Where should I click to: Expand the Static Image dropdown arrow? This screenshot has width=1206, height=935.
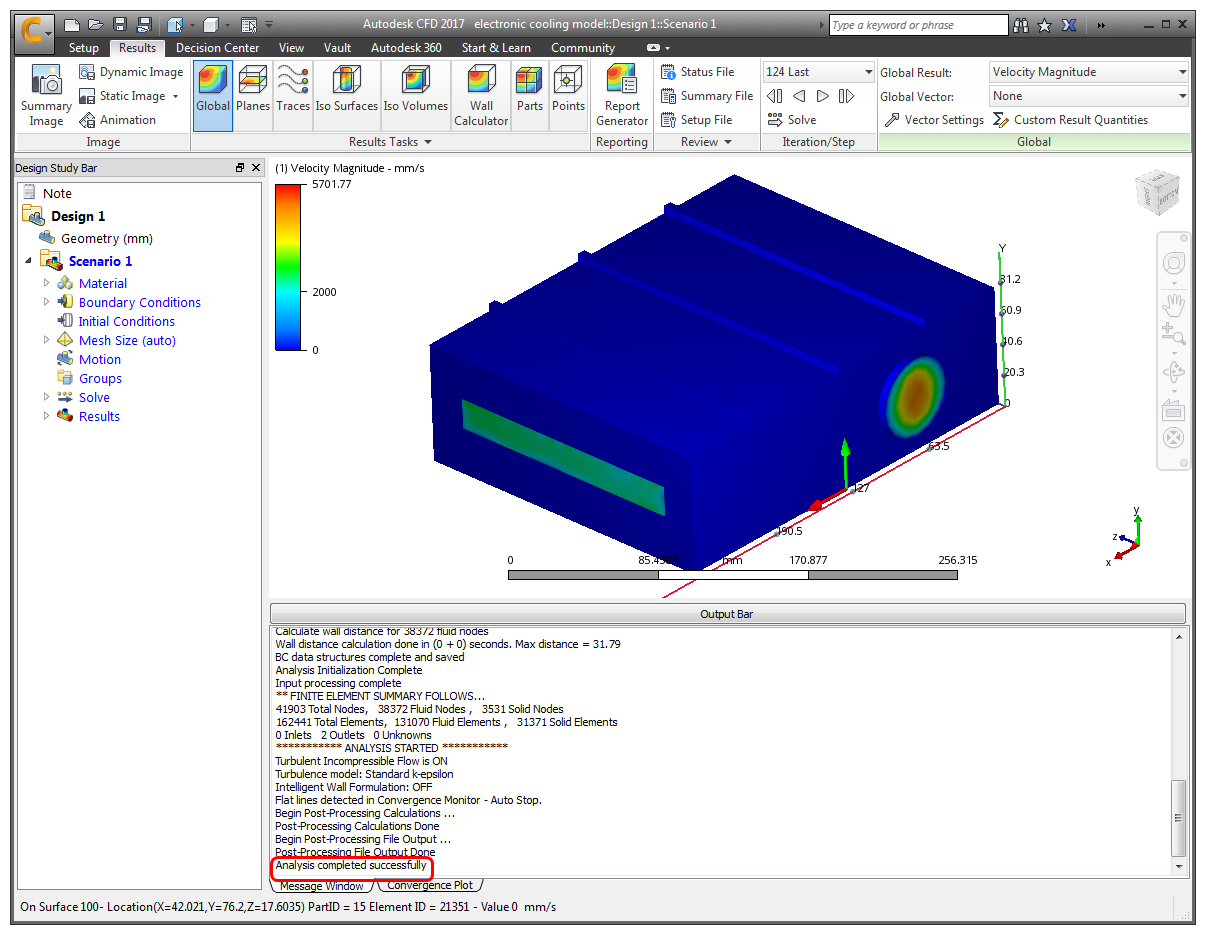point(175,96)
